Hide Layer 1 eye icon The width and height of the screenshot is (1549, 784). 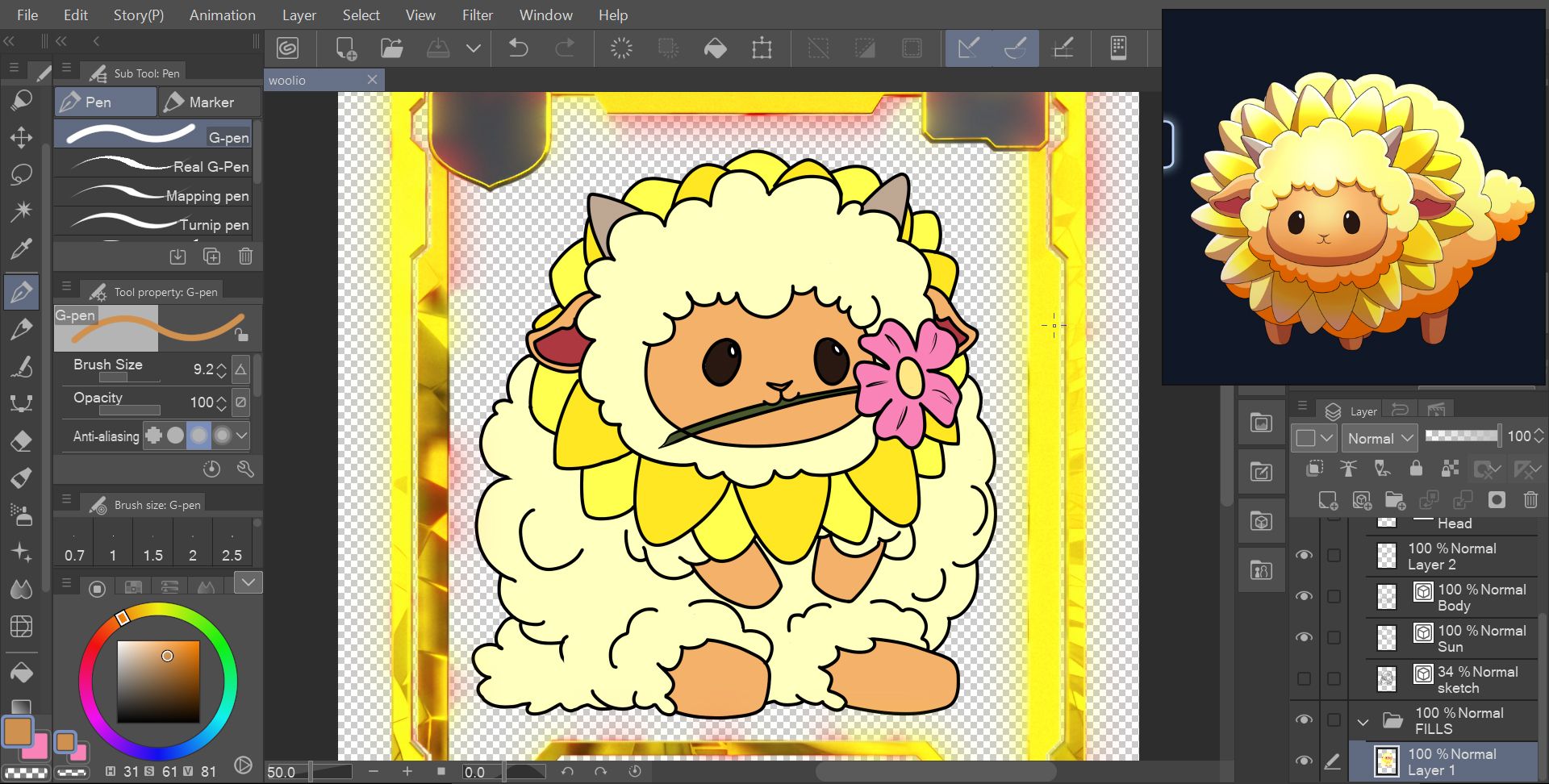click(x=1304, y=761)
